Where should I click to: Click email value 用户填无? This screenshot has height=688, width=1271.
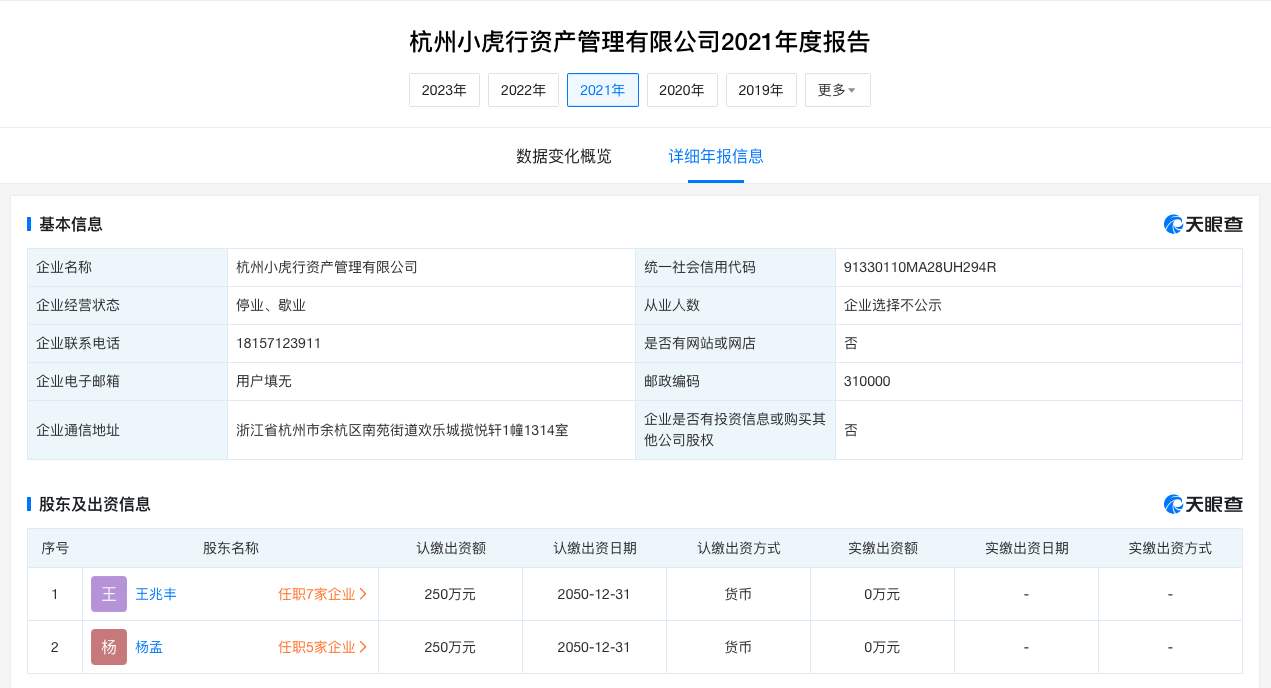click(x=264, y=381)
